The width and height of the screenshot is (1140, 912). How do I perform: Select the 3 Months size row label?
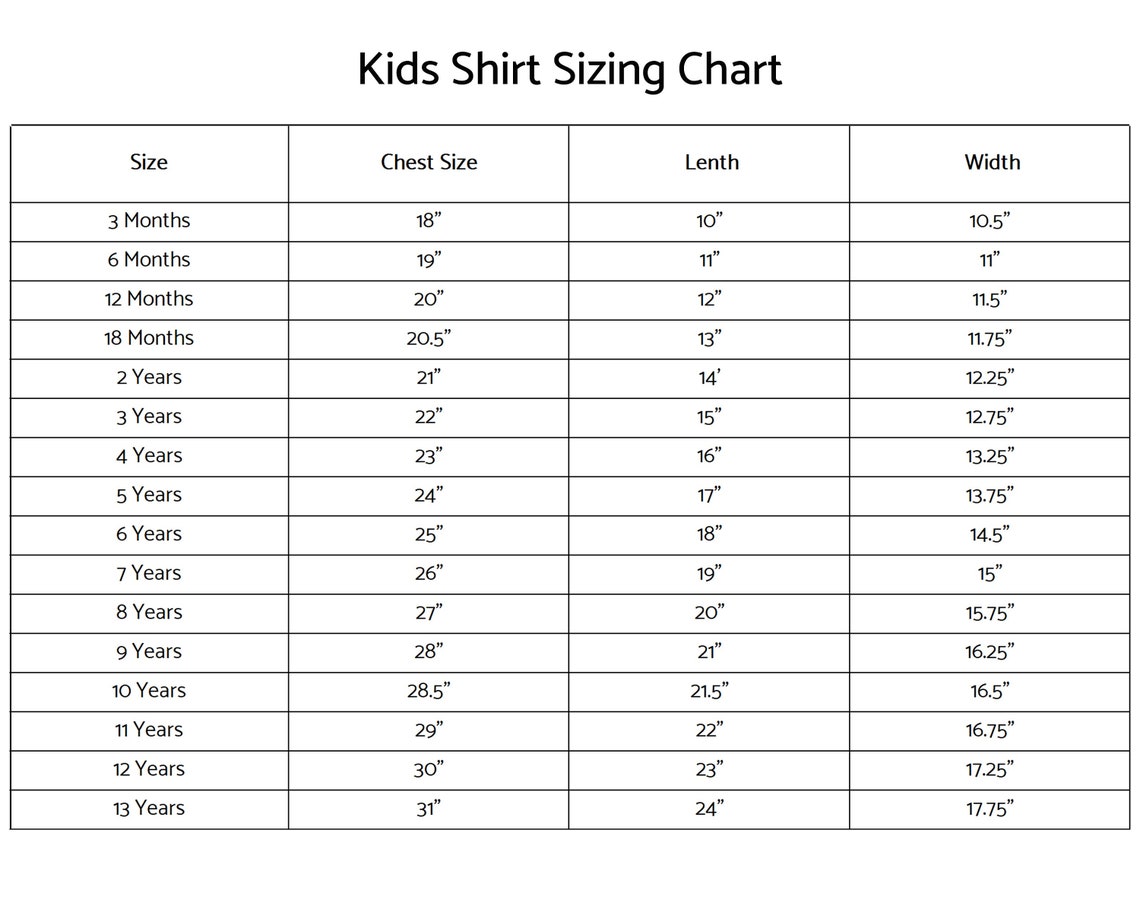click(149, 221)
